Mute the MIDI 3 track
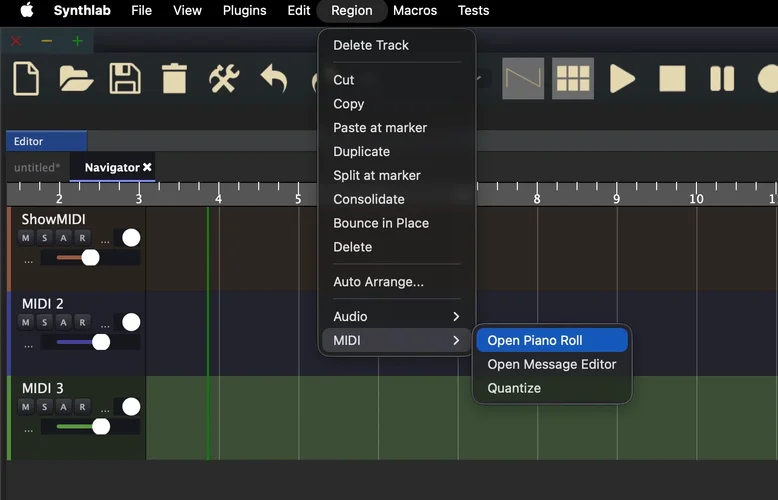Screen dimensions: 778x500 [x=26, y=407]
